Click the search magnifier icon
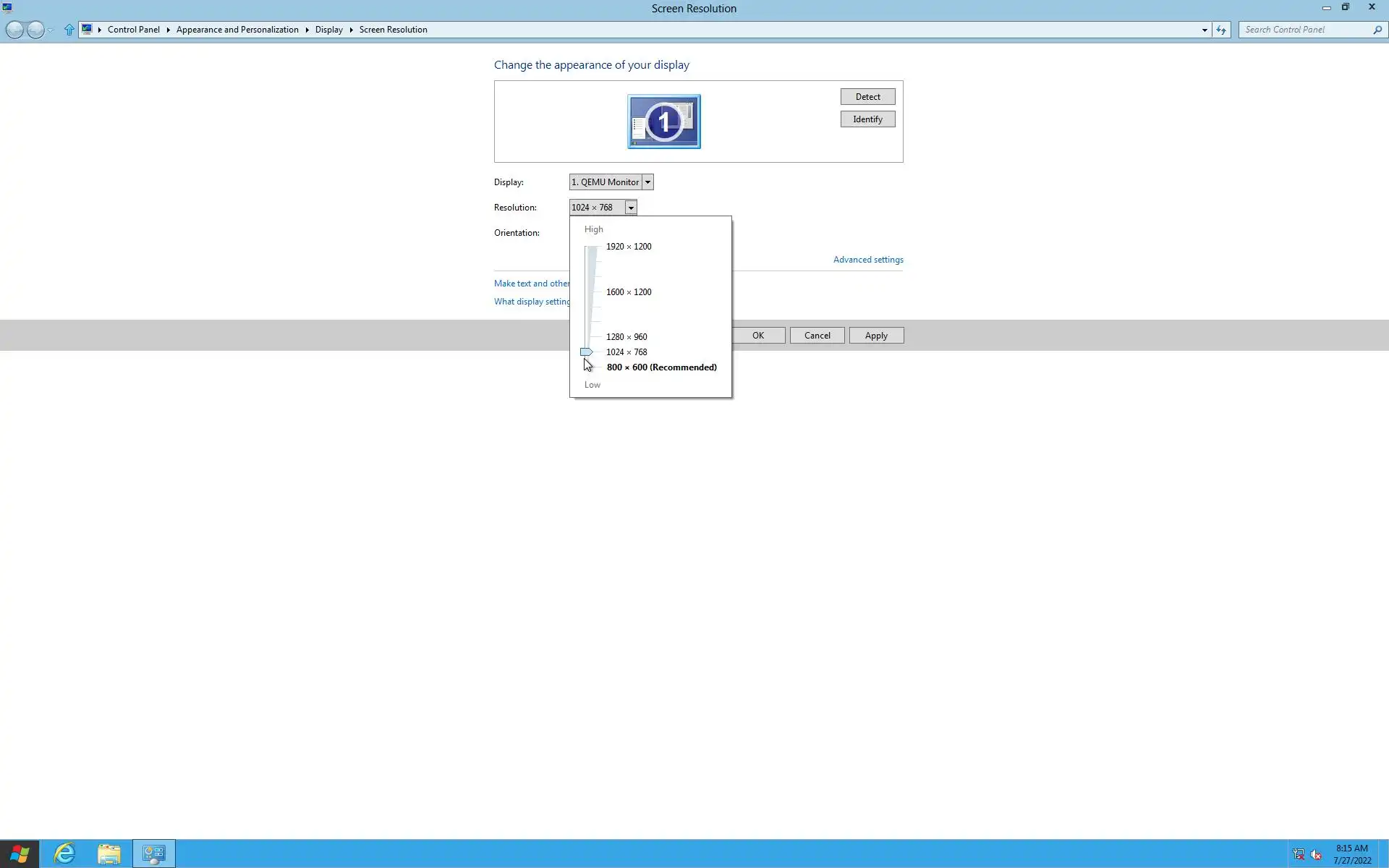Viewport: 1389px width, 868px height. (1377, 30)
